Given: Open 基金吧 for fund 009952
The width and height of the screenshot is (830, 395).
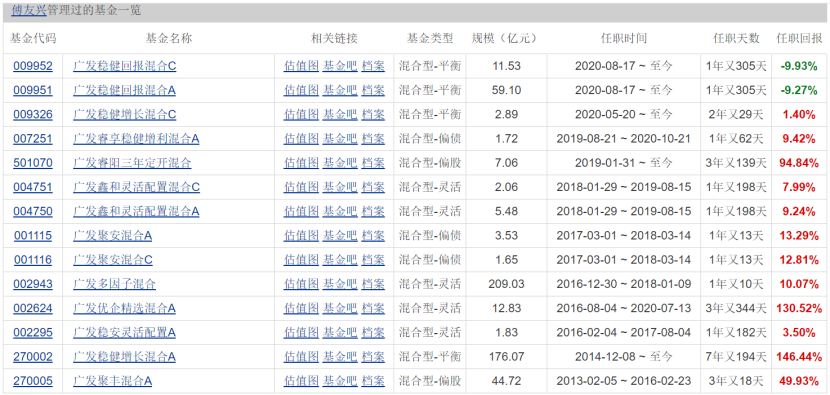Looking at the screenshot, I should pos(340,66).
